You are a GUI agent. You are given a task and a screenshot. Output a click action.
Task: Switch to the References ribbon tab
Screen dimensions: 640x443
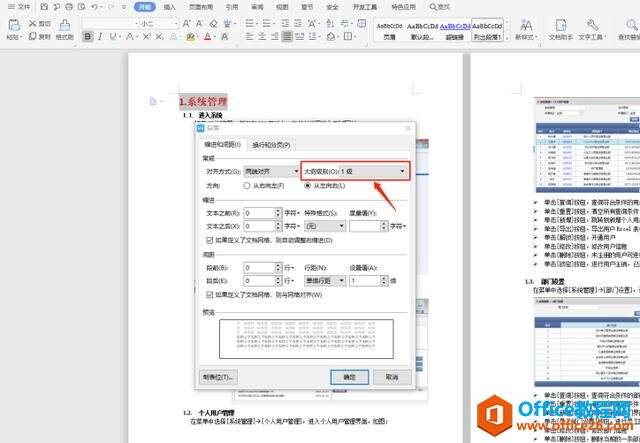pos(232,7)
